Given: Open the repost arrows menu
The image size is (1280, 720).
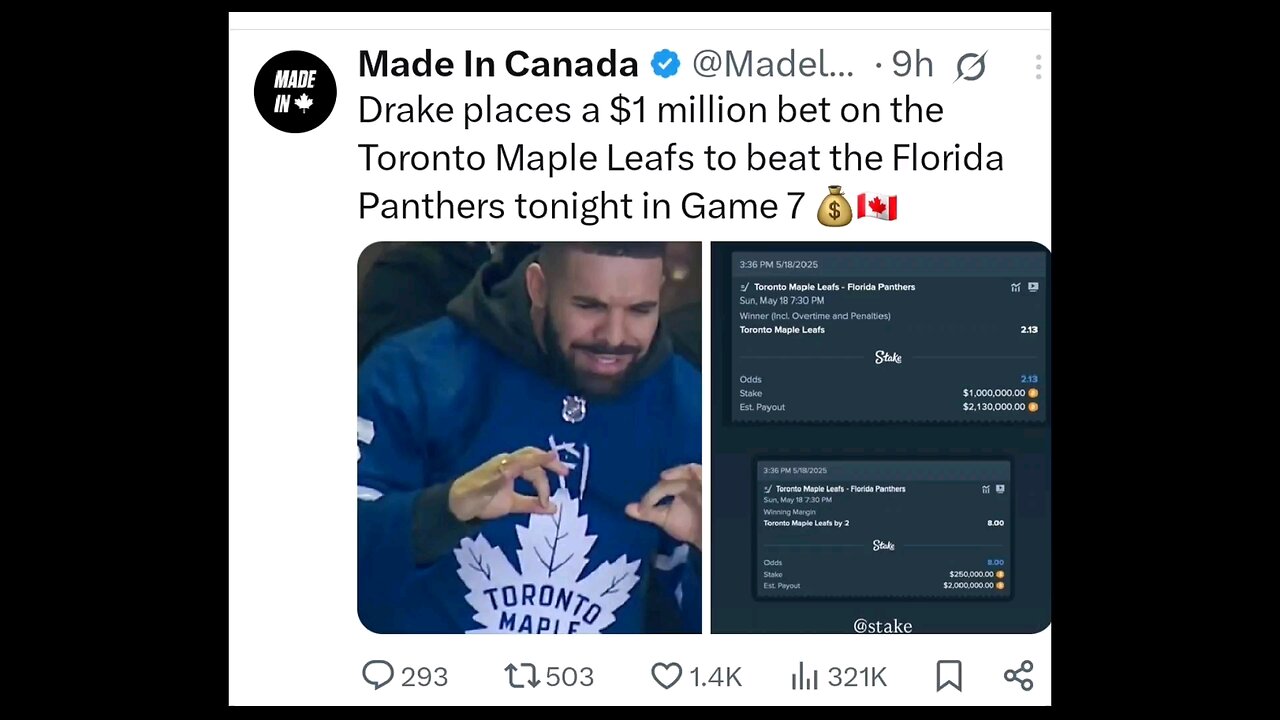Looking at the screenshot, I should 522,676.
